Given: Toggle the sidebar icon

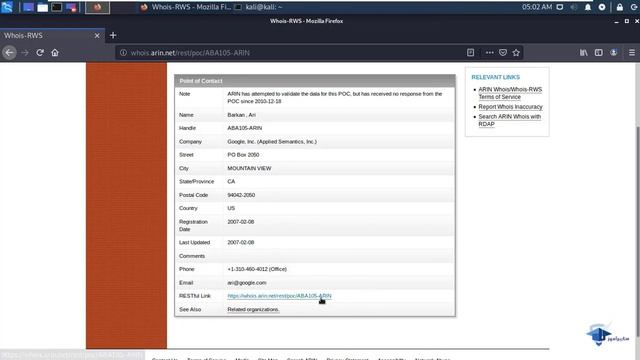Looking at the screenshot, I should tap(599, 53).
